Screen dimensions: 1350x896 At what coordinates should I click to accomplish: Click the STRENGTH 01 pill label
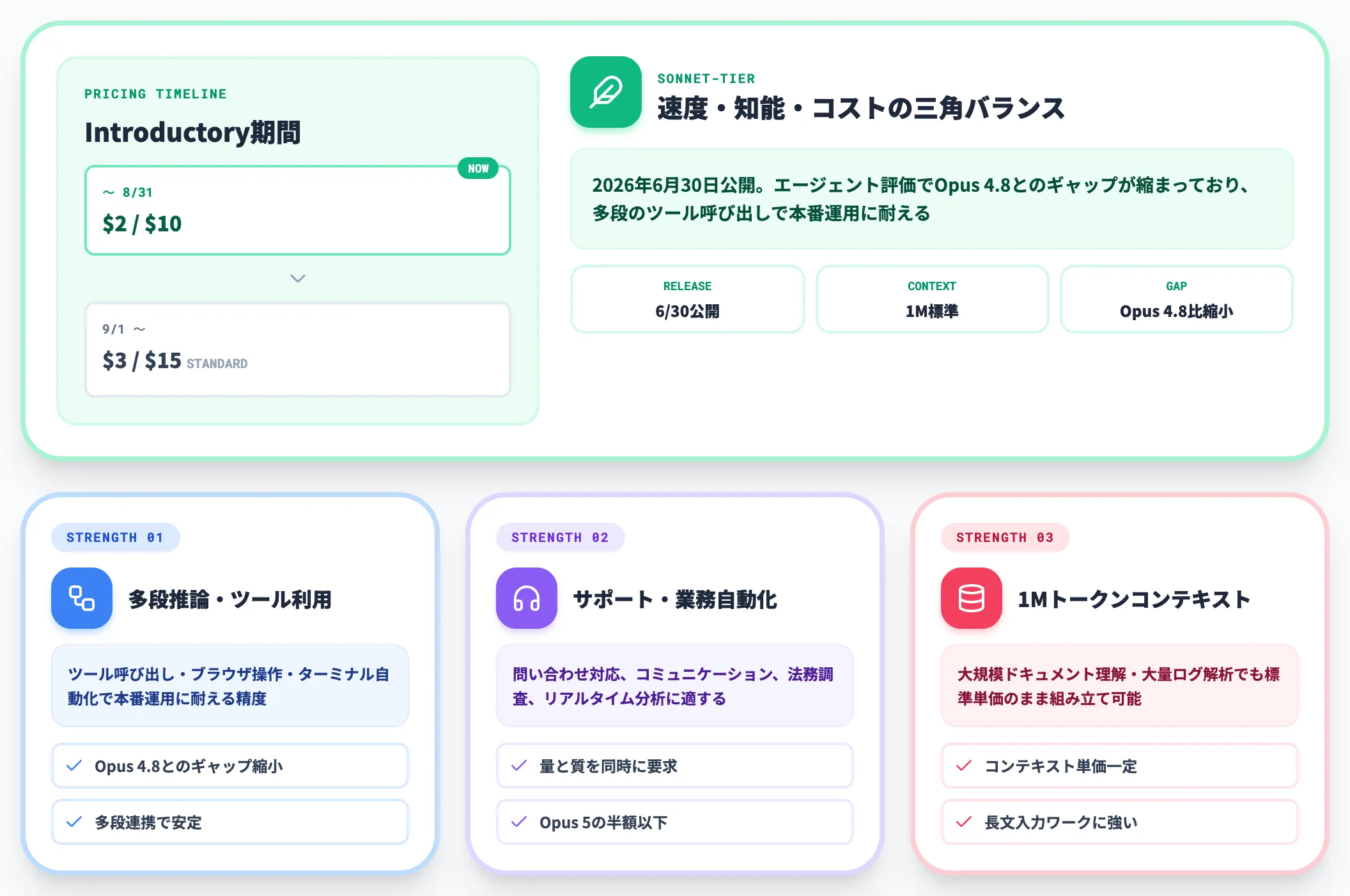pos(115,537)
